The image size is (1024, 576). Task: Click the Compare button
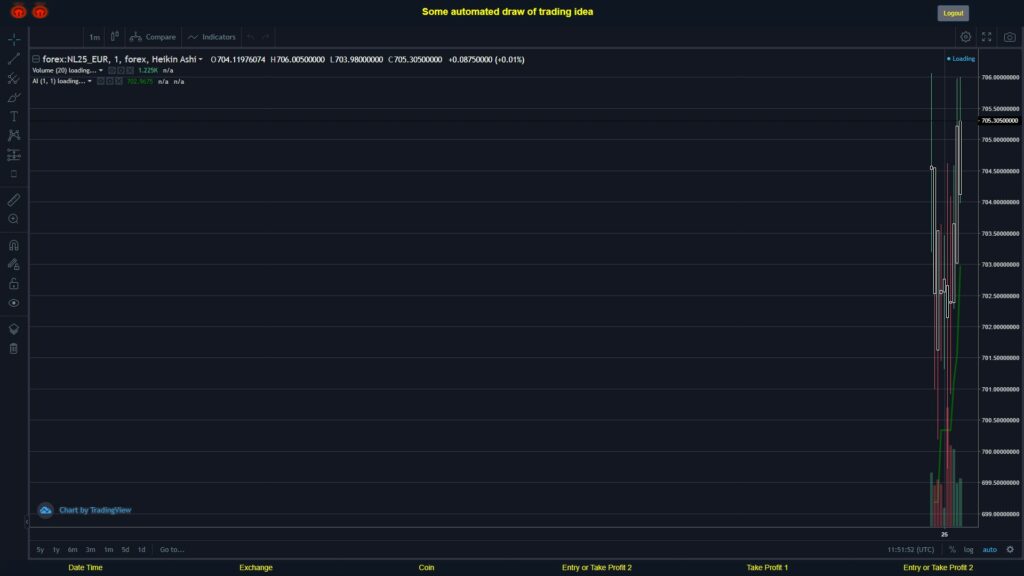point(153,37)
